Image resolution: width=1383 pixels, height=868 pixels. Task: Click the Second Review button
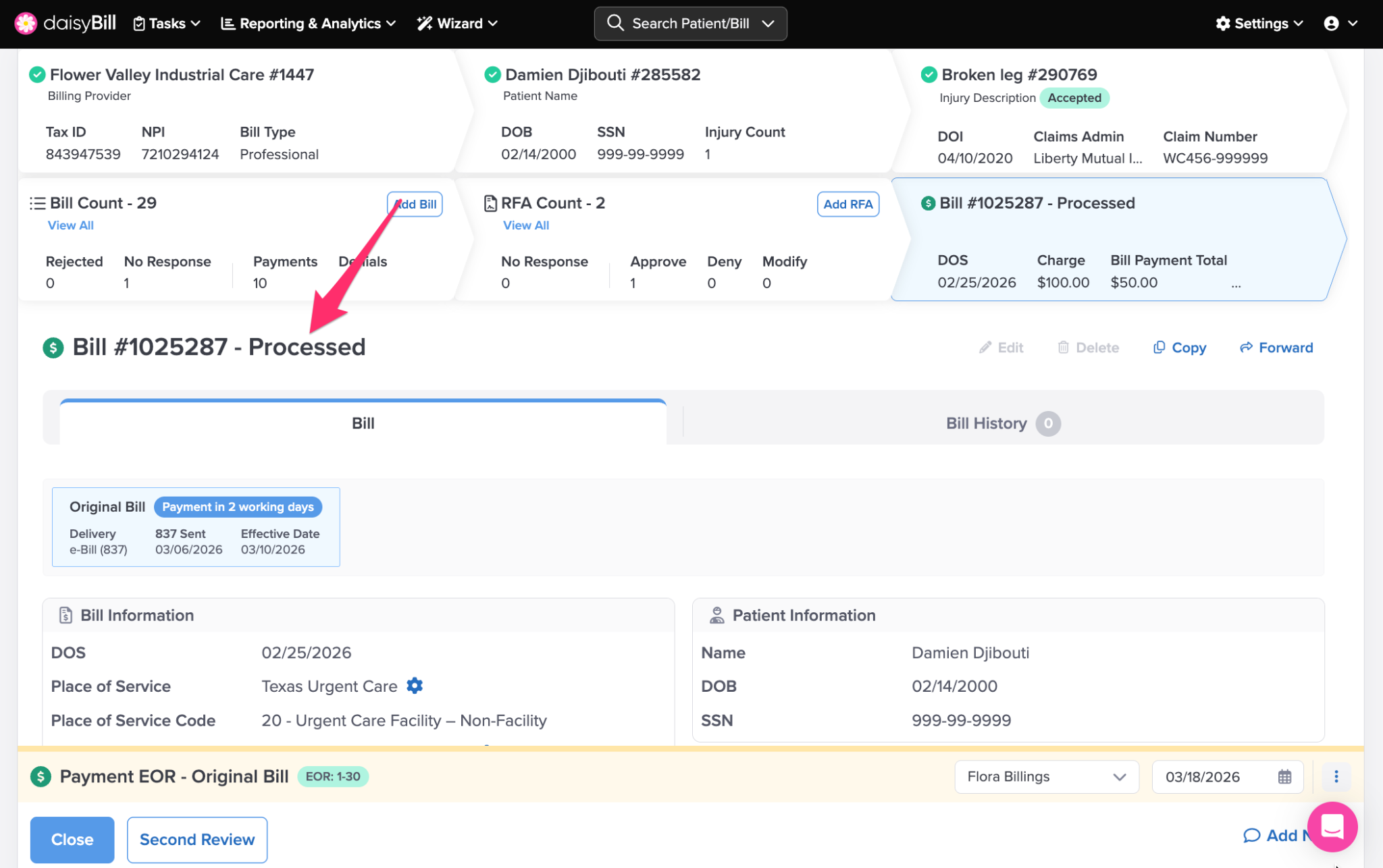197,840
